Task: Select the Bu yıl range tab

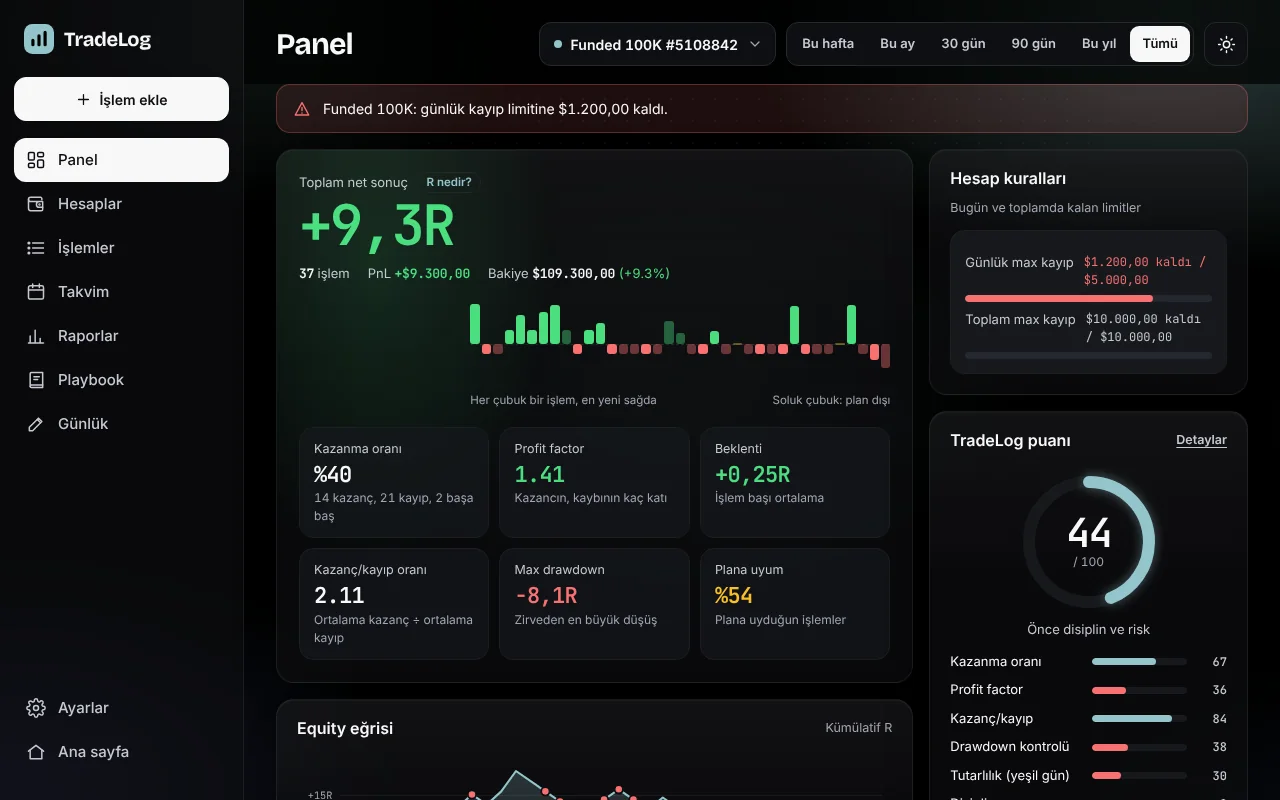Action: tap(1099, 44)
